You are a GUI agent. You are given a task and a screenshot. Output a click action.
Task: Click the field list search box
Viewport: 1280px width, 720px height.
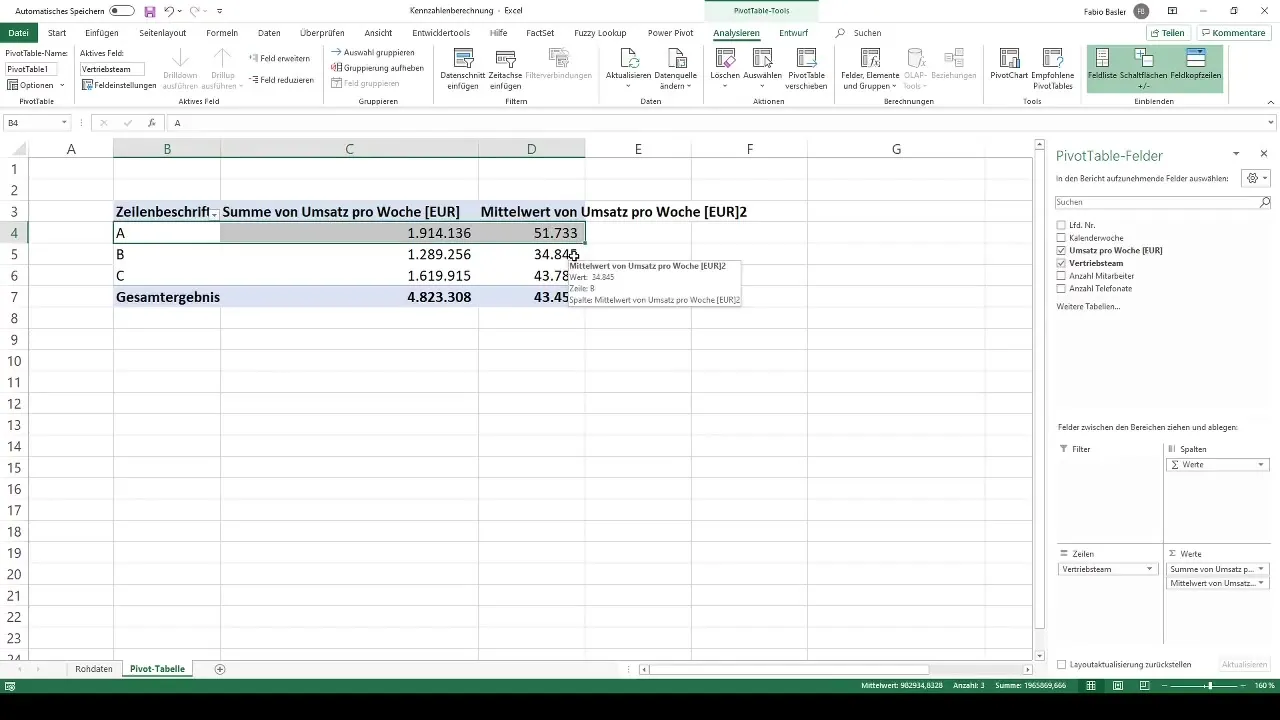[1163, 202]
